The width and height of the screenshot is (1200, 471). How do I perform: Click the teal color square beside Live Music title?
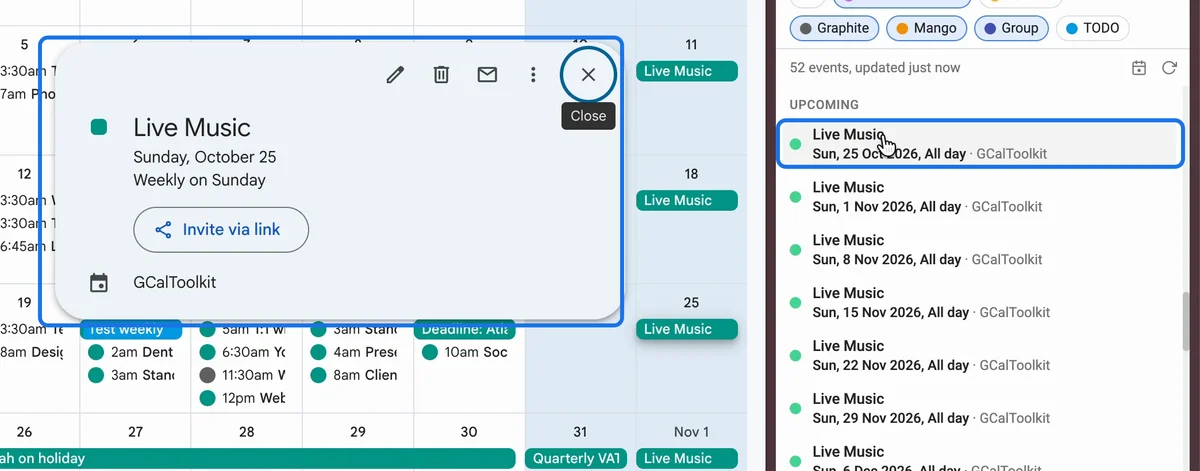[x=99, y=127]
